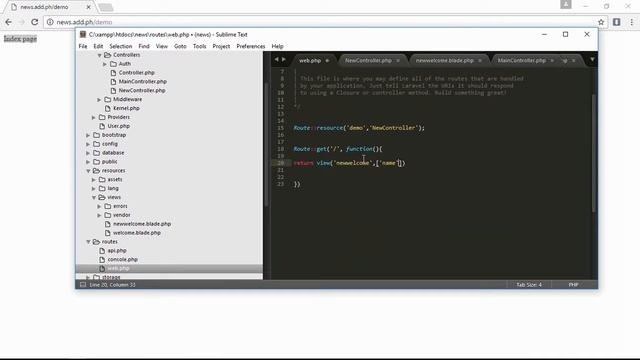Open the Find menu

(x=144, y=46)
